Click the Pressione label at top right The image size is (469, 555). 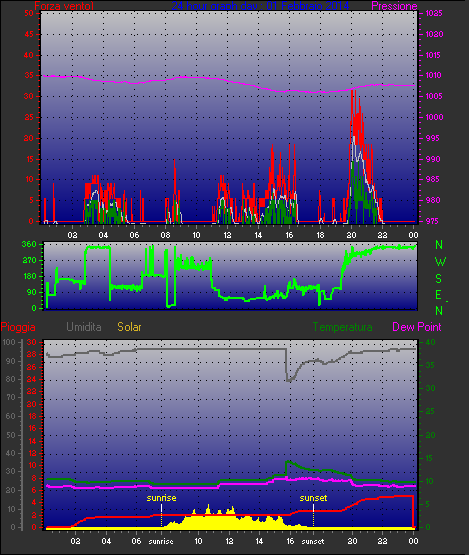pyautogui.click(x=394, y=6)
